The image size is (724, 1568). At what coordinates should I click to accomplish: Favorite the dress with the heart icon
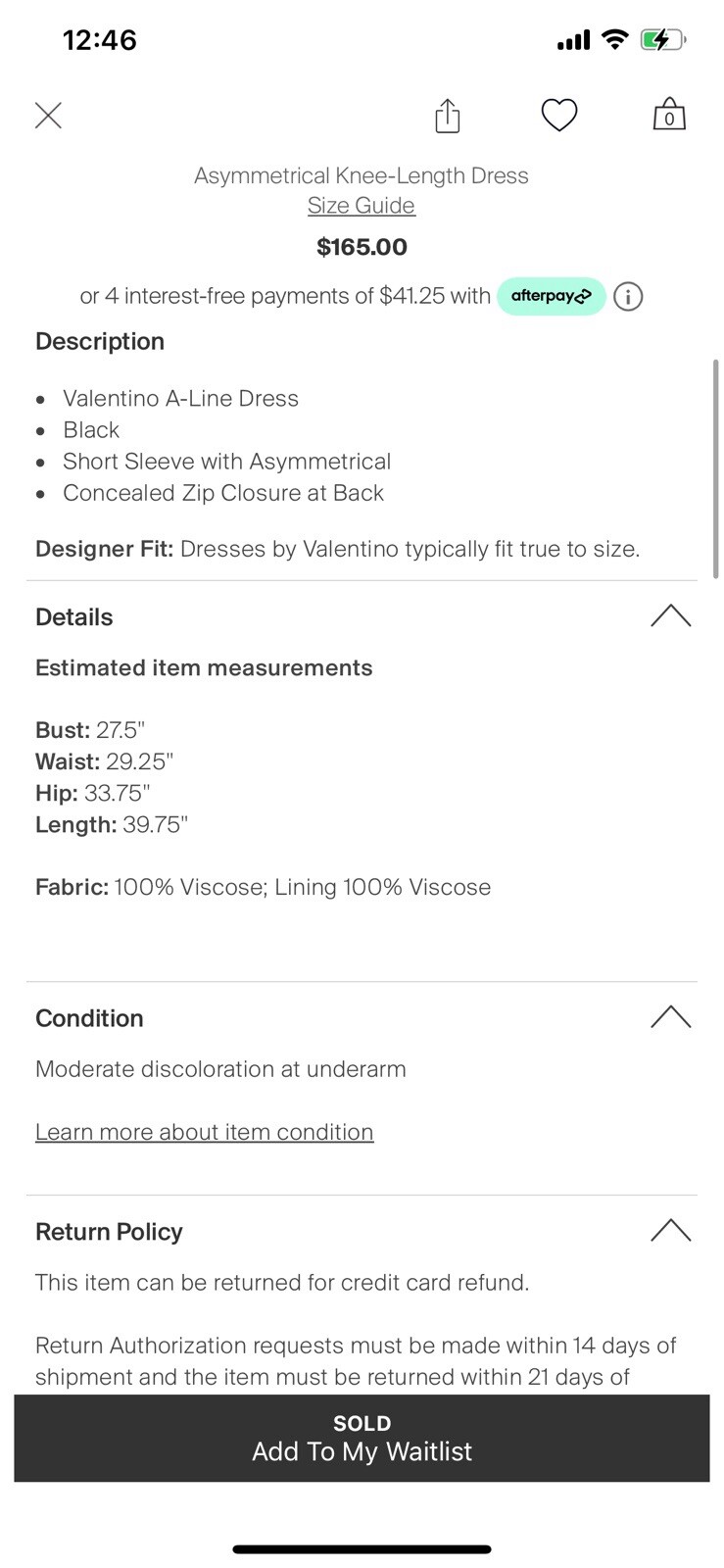pos(559,115)
